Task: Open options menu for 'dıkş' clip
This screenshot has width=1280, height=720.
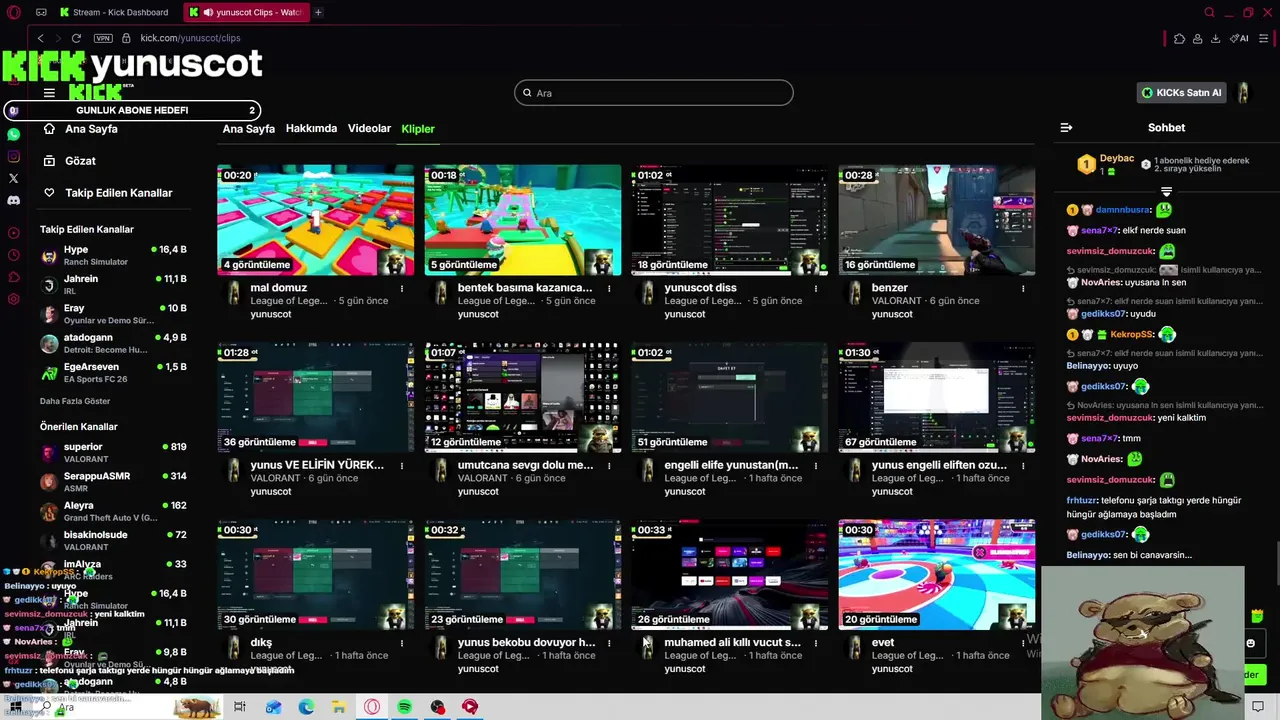Action: [x=402, y=642]
